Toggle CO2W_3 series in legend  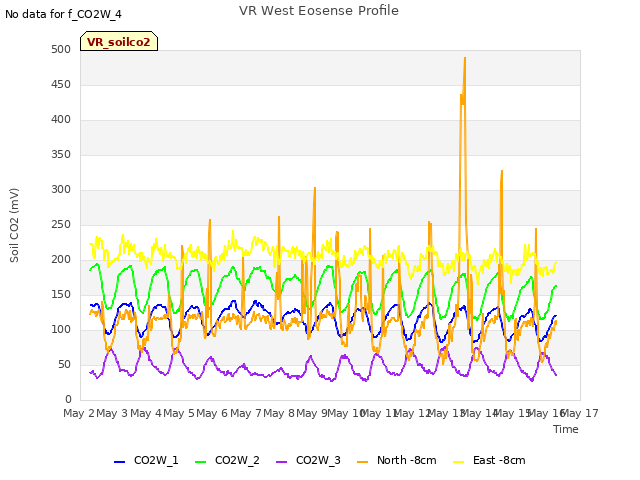click(x=309, y=460)
